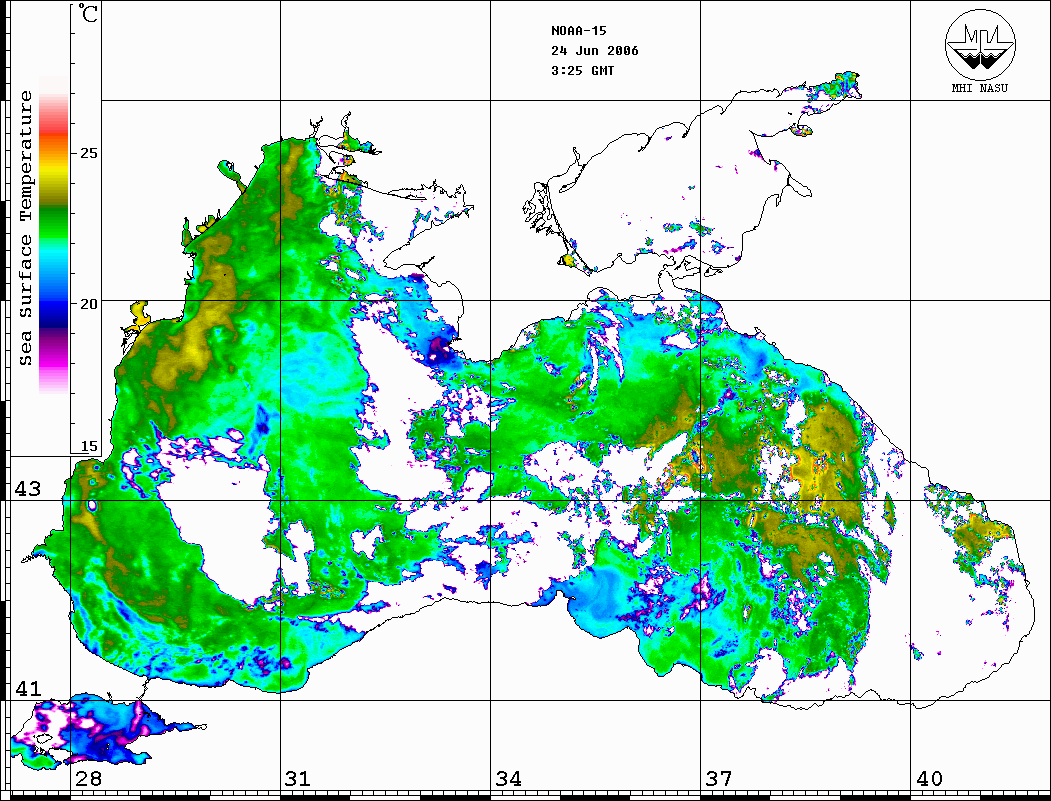Click longitude label 34

pos(508,779)
